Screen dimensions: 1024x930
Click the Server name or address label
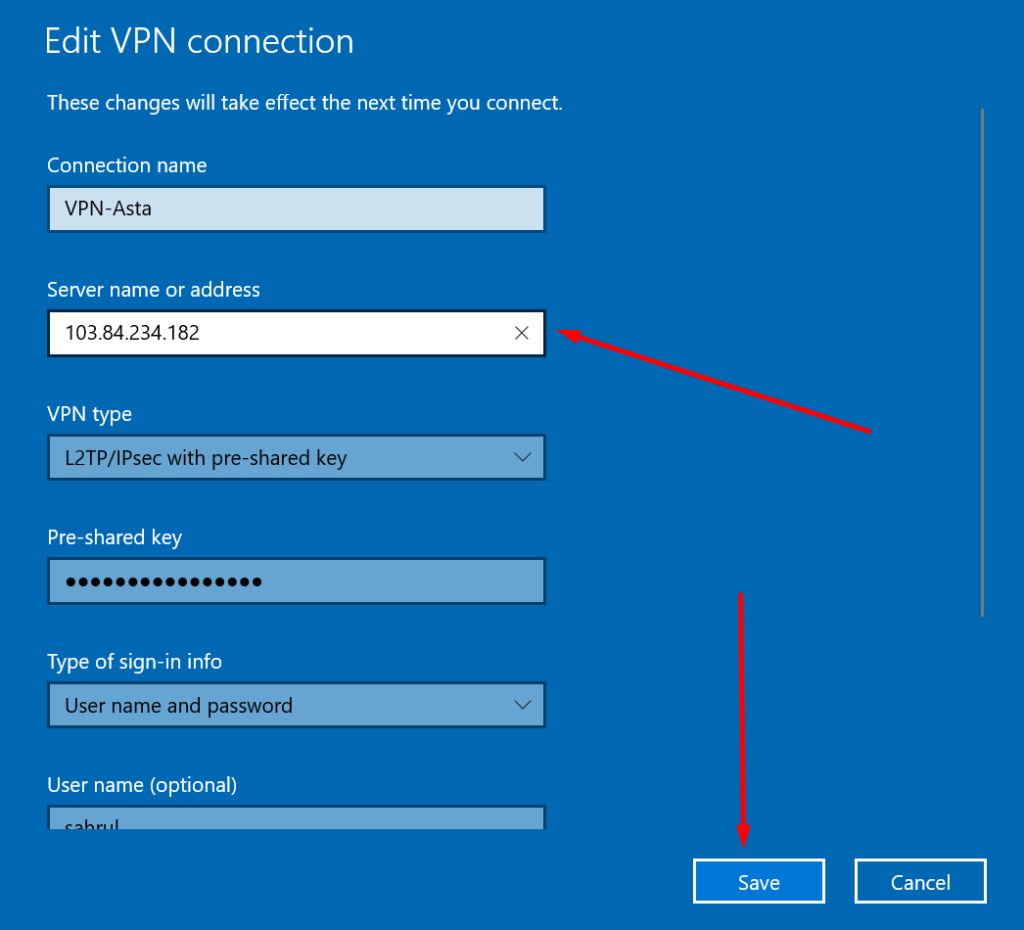153,290
